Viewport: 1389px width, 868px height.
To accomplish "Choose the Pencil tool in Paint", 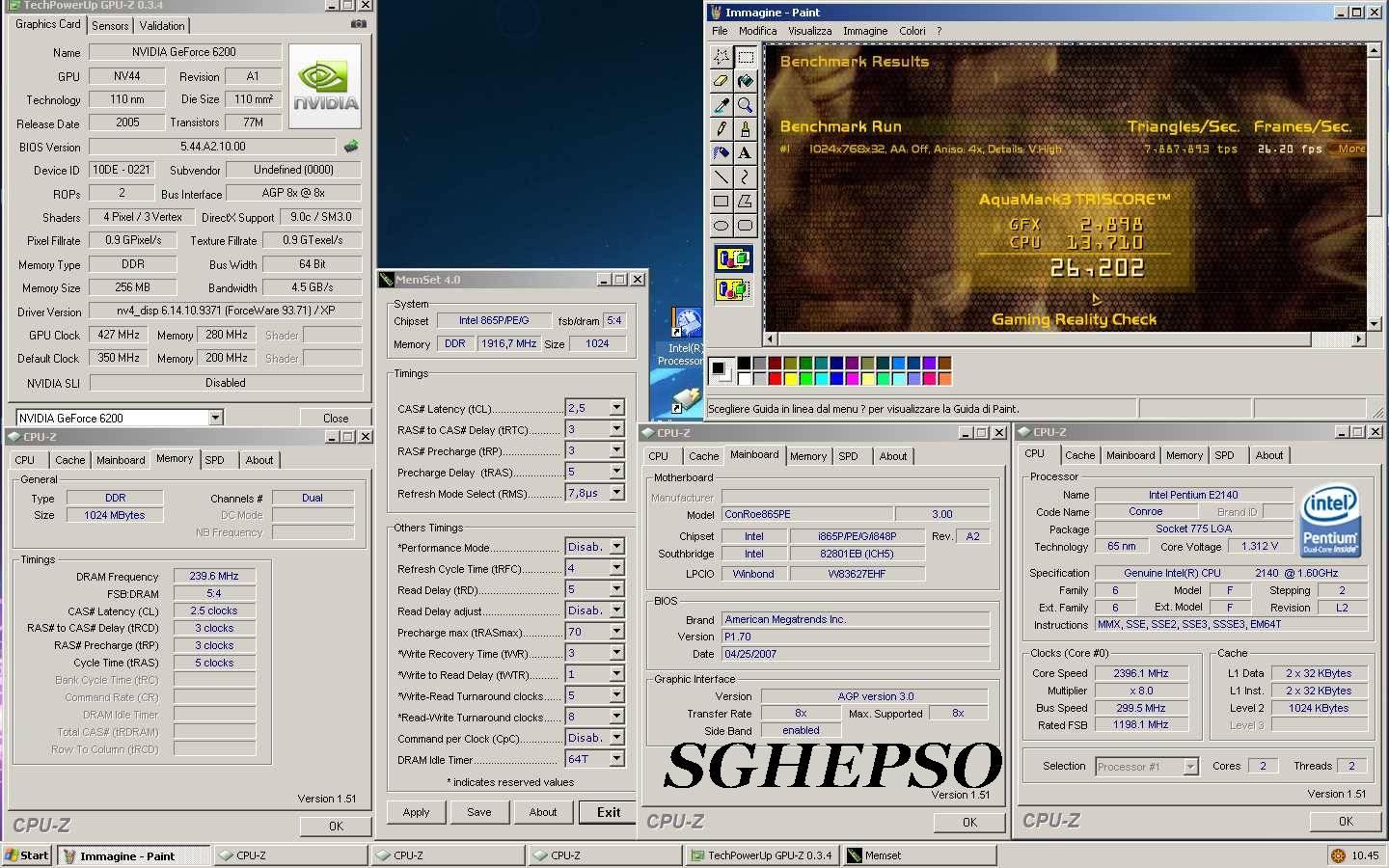I will point(721,129).
